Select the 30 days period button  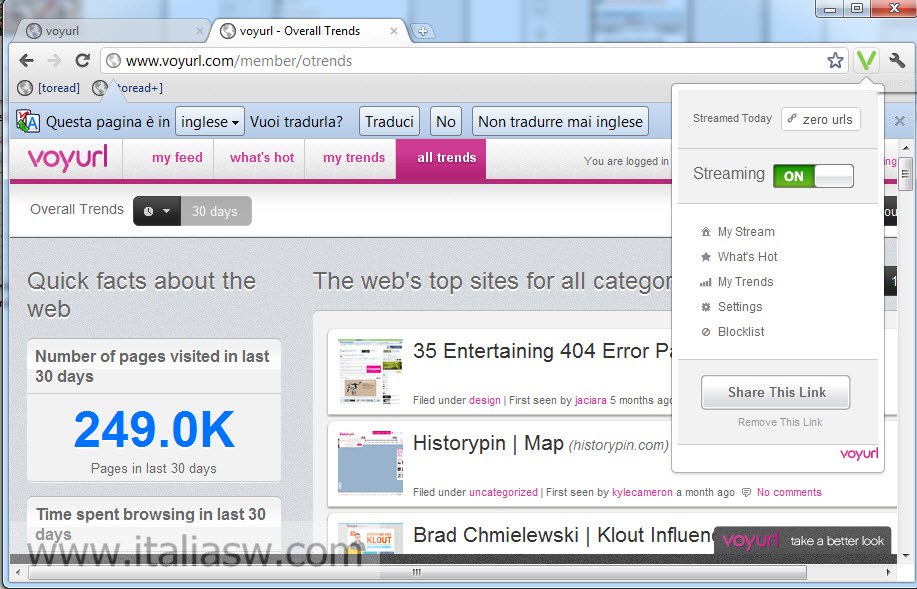215,211
